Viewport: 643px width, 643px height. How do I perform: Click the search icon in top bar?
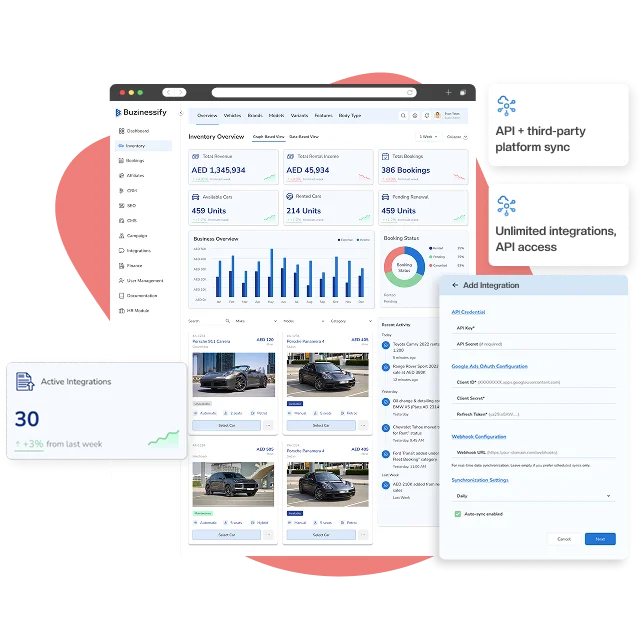tap(404, 116)
